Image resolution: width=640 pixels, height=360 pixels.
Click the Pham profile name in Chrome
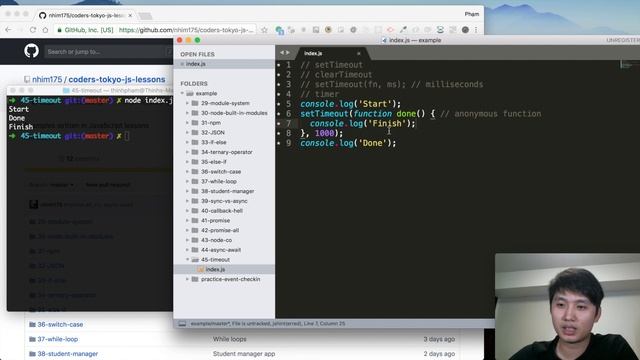coord(471,14)
